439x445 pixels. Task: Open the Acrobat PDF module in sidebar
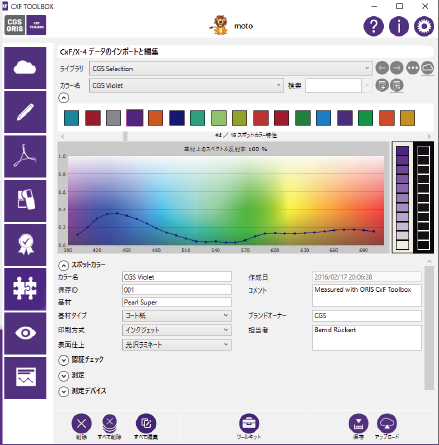point(25,156)
